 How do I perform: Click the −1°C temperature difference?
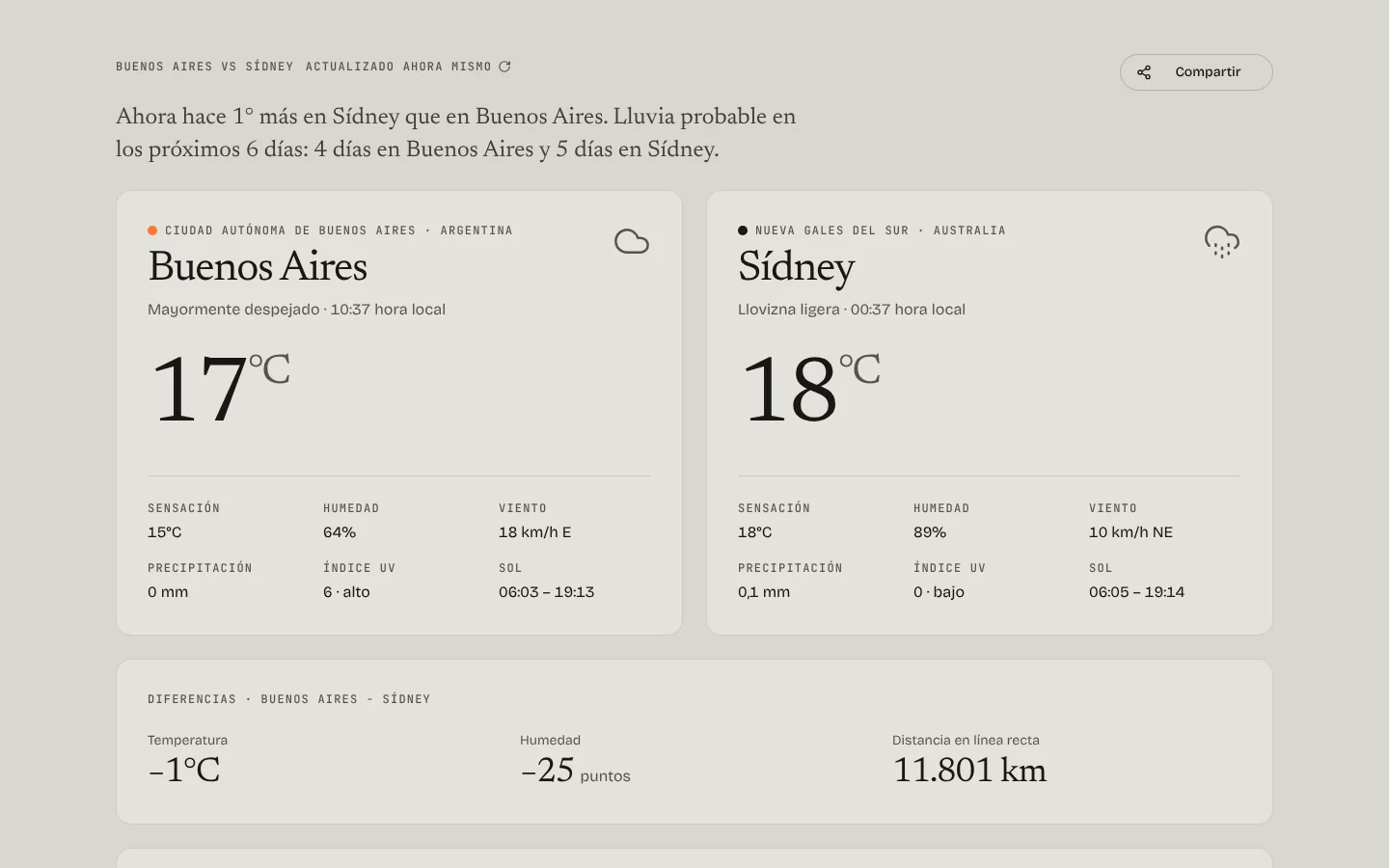184,770
